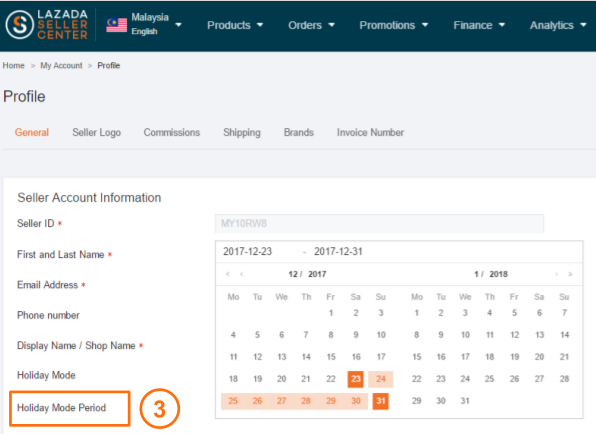This screenshot has width=596, height=434.
Task: Select December 23 in the 2017 calendar
Action: click(x=355, y=379)
